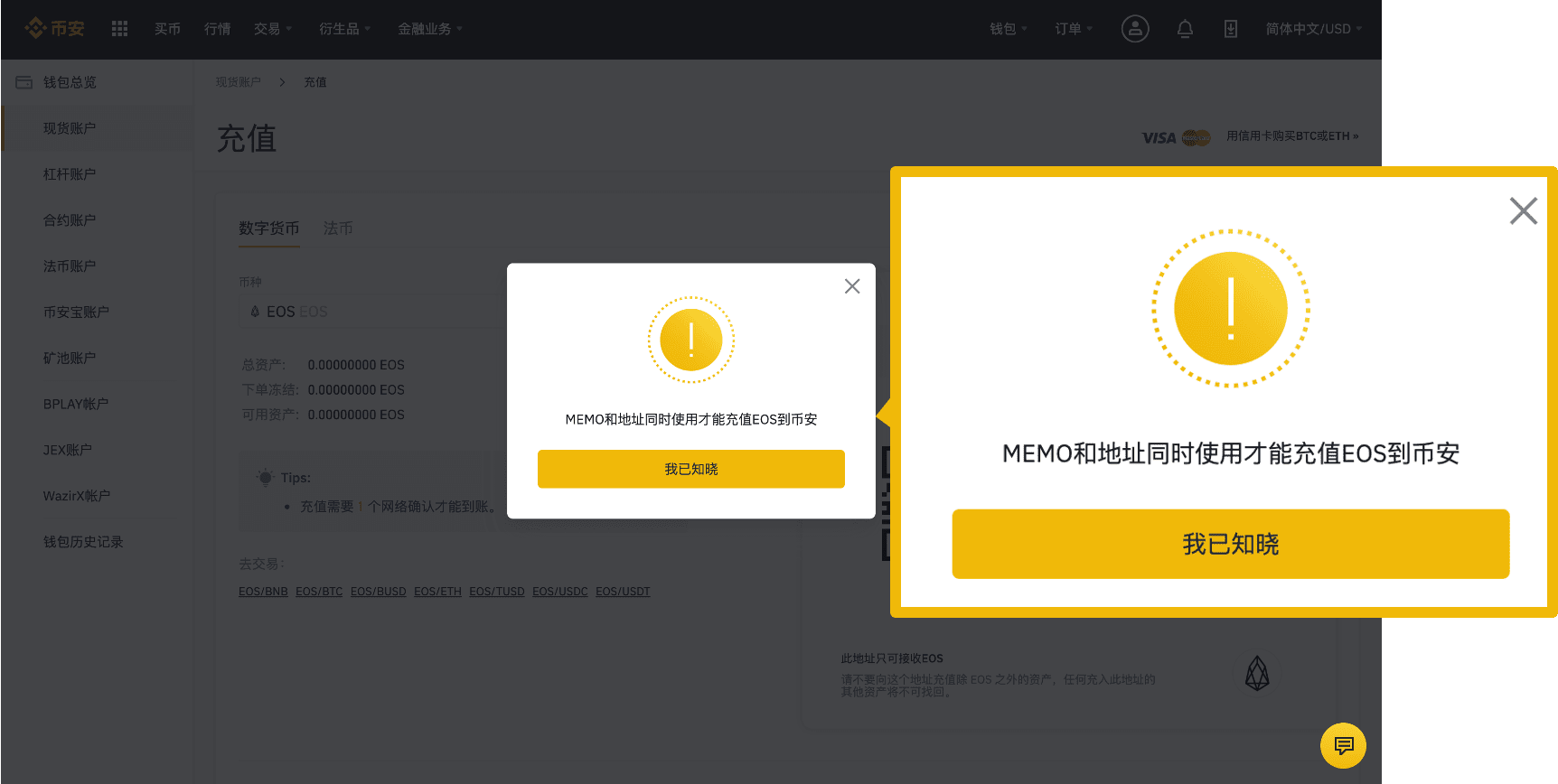
Task: Open the apps grid menu icon
Action: click(119, 29)
